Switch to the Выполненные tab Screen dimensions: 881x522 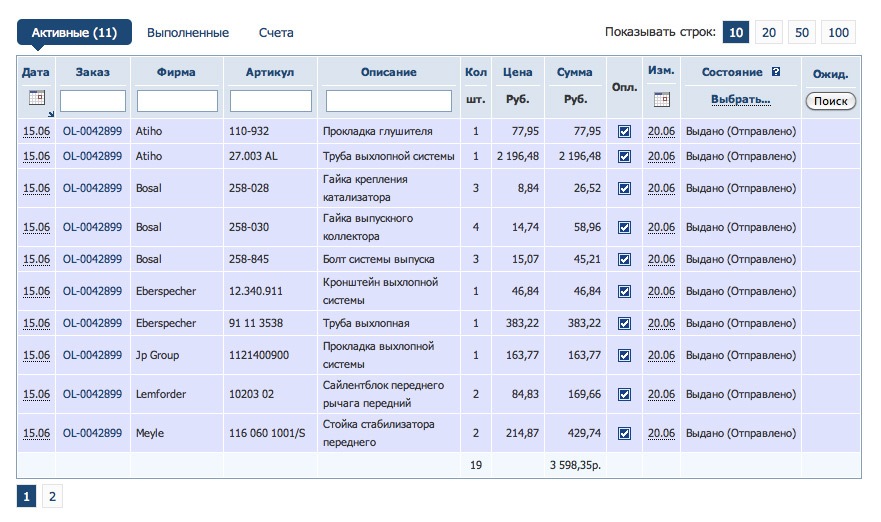188,33
